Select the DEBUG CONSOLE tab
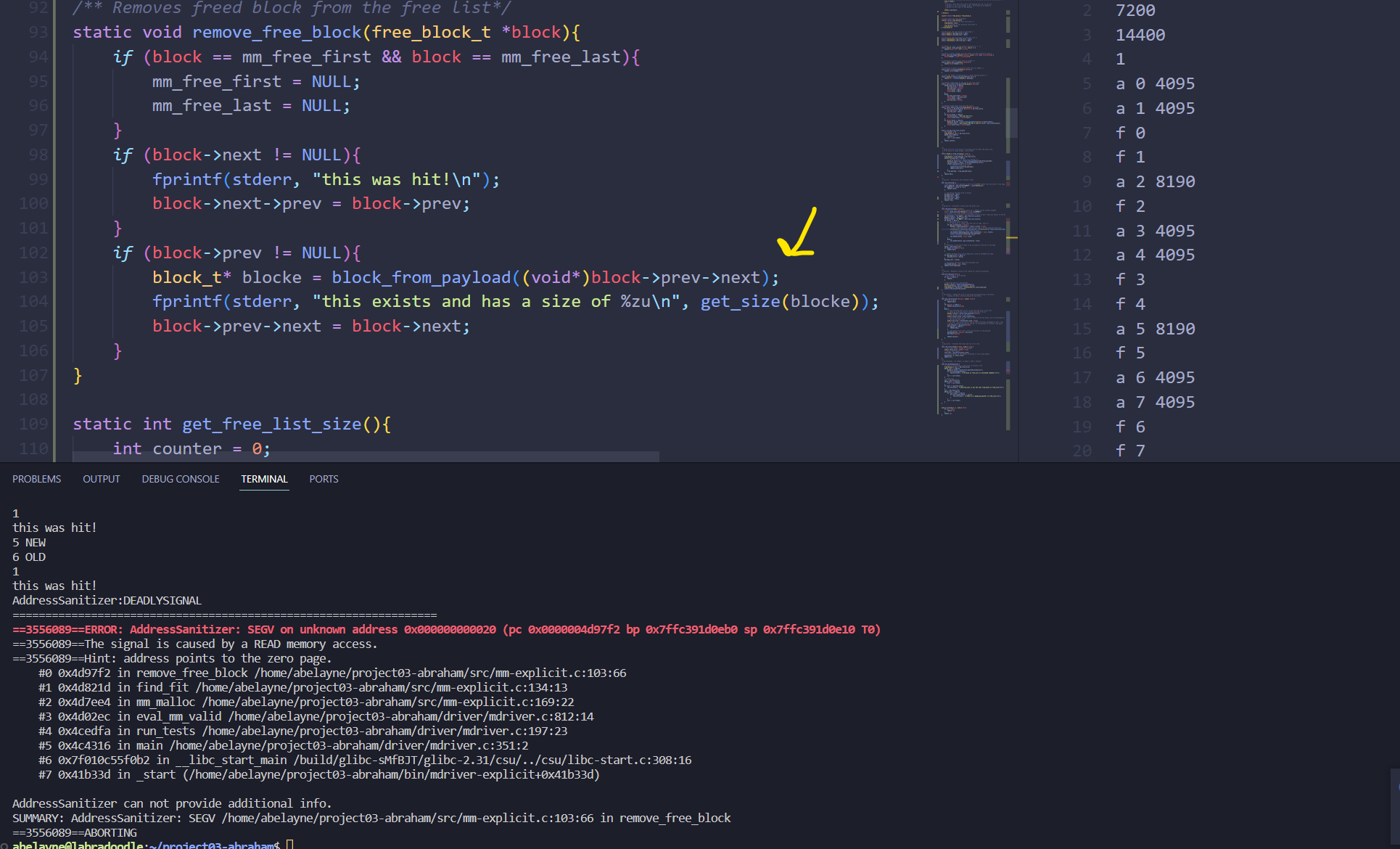 180,479
